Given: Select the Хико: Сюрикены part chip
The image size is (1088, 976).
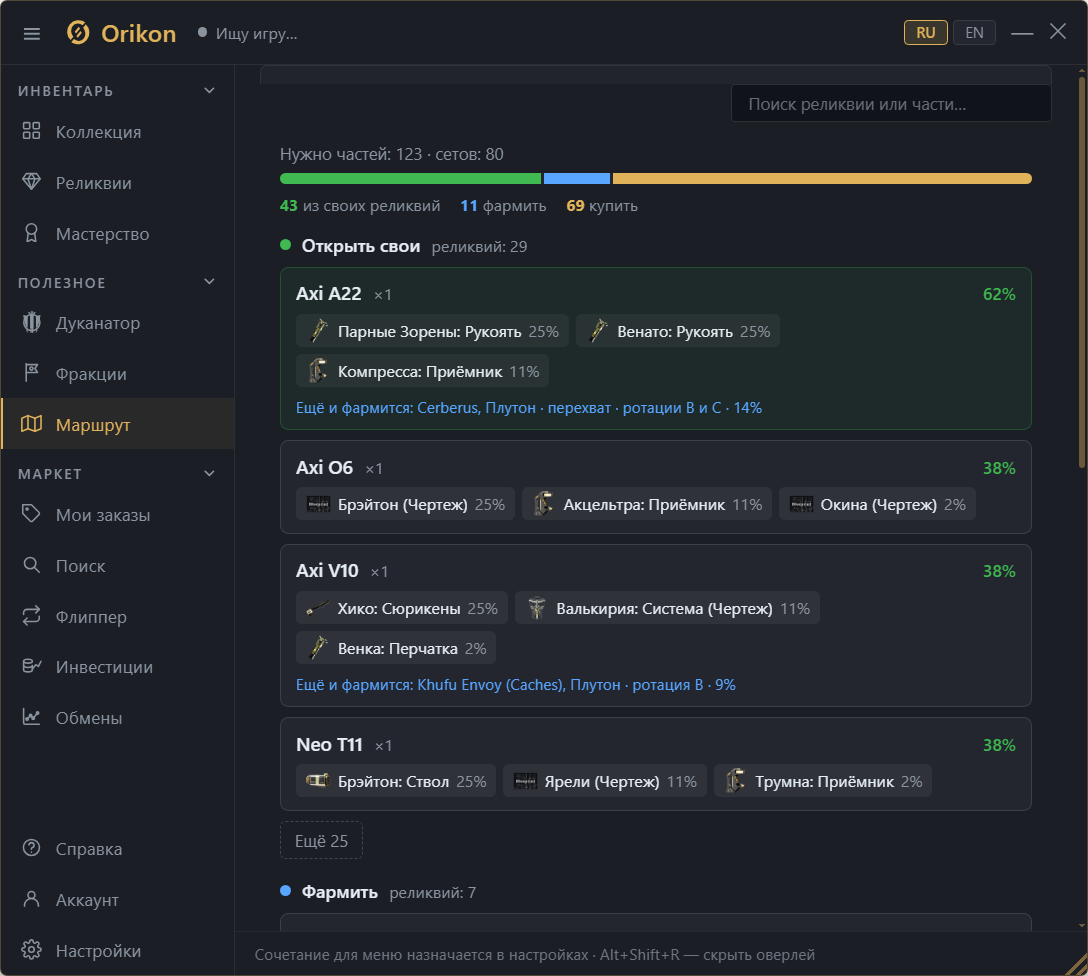Looking at the screenshot, I should [402, 608].
